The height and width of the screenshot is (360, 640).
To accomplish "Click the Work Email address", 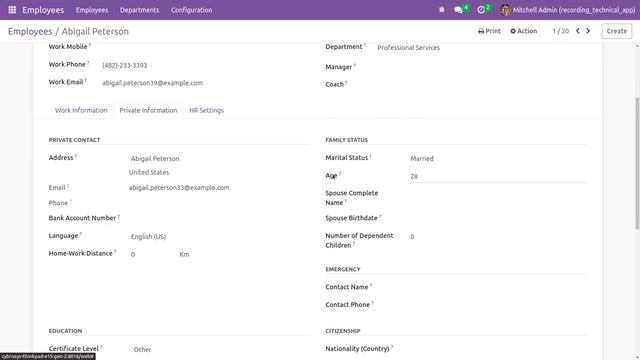I will tap(152, 83).
